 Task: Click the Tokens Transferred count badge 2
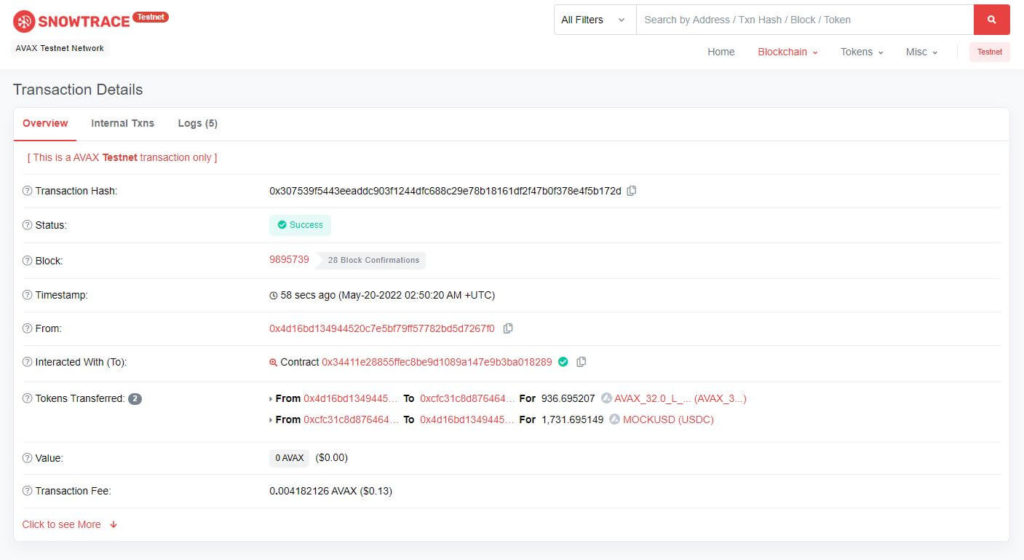pyautogui.click(x=135, y=399)
